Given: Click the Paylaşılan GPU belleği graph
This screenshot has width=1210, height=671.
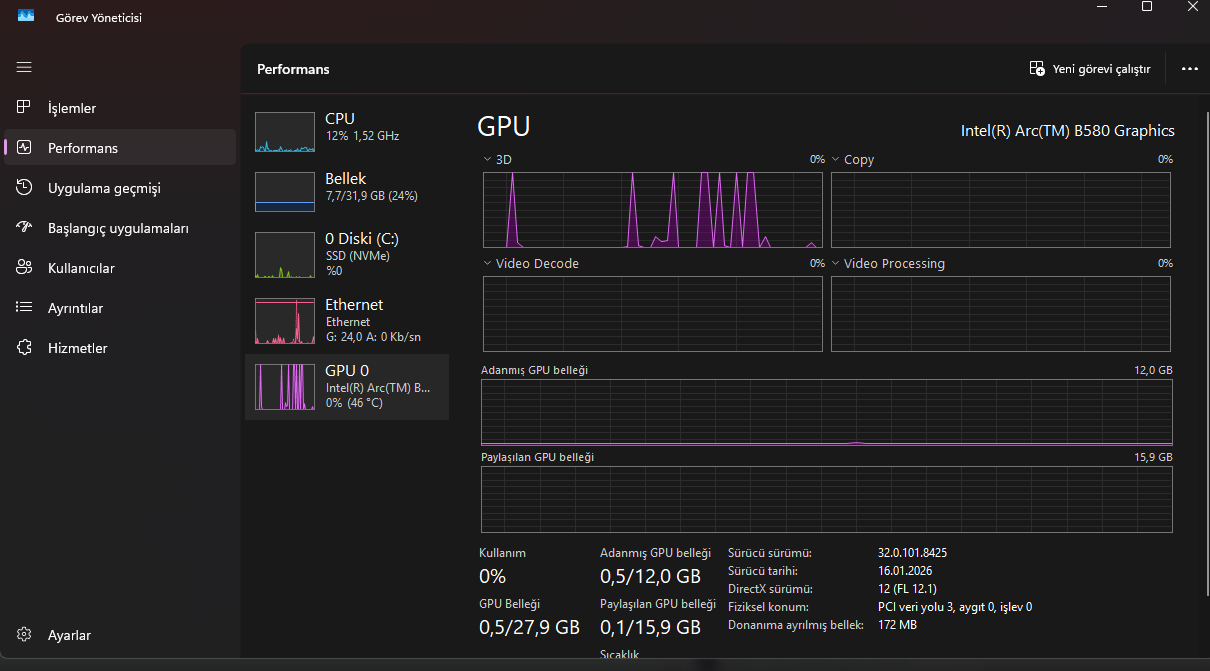Looking at the screenshot, I should click(x=827, y=499).
